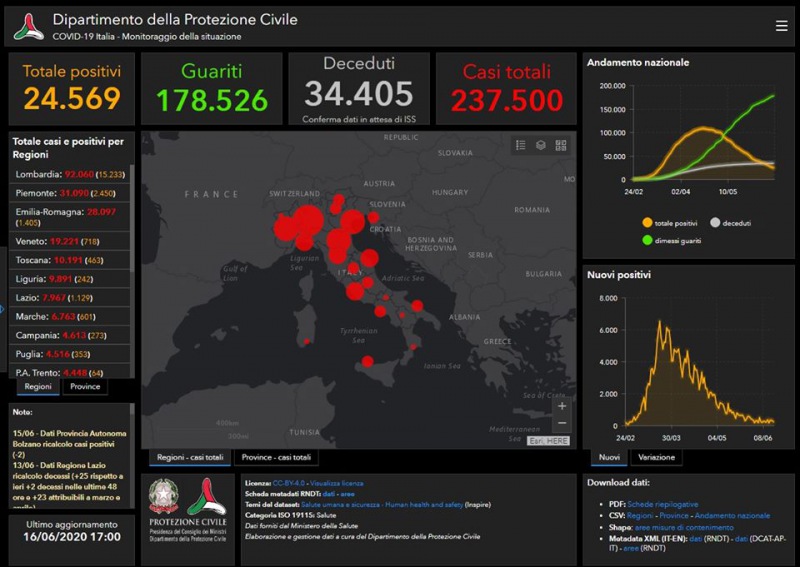
Task: Toggle the deceduti legend series
Action: tap(735, 223)
